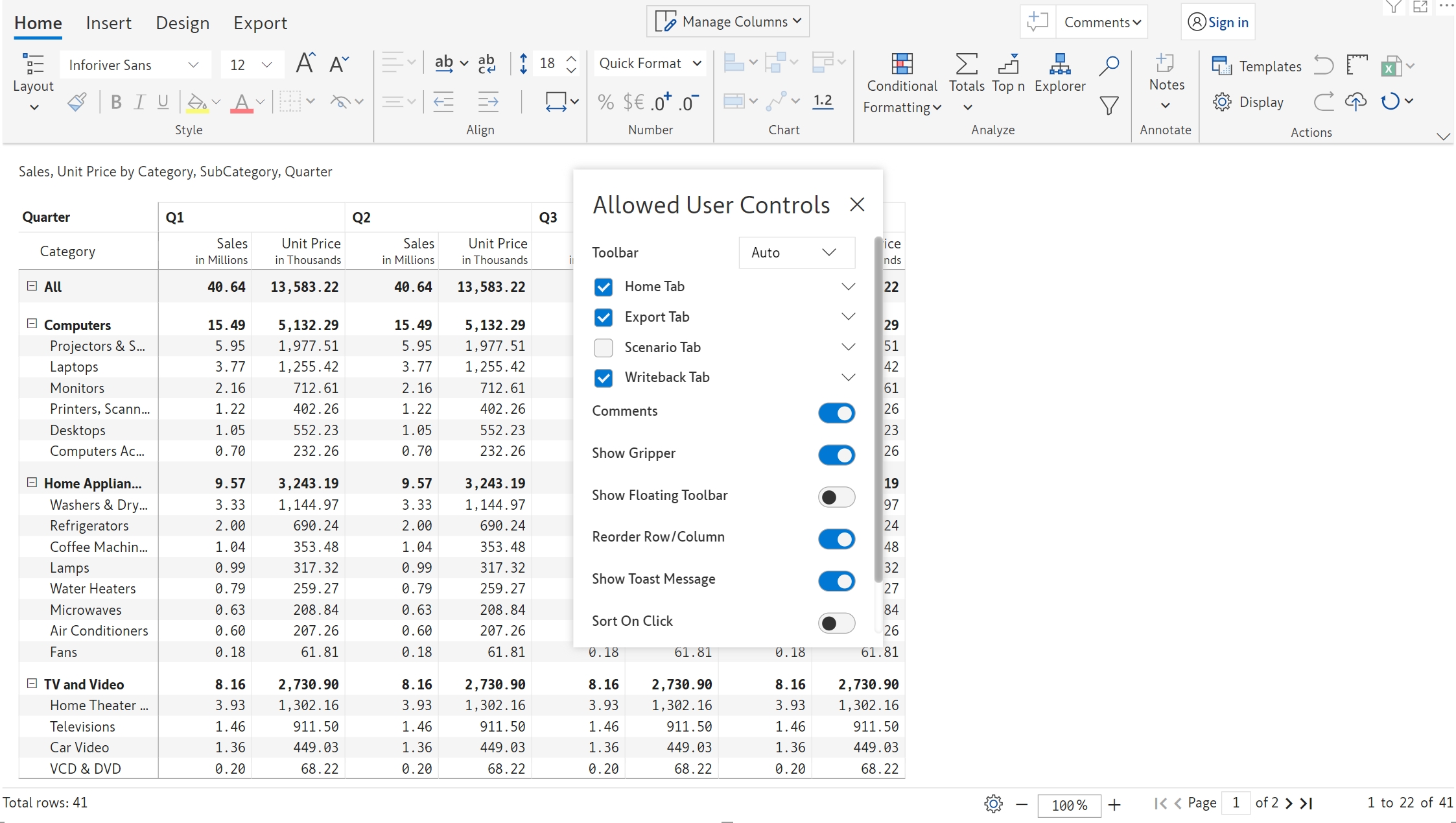This screenshot has width=1456, height=823.
Task: Click the filter funnel in Analyze
Action: [1109, 105]
